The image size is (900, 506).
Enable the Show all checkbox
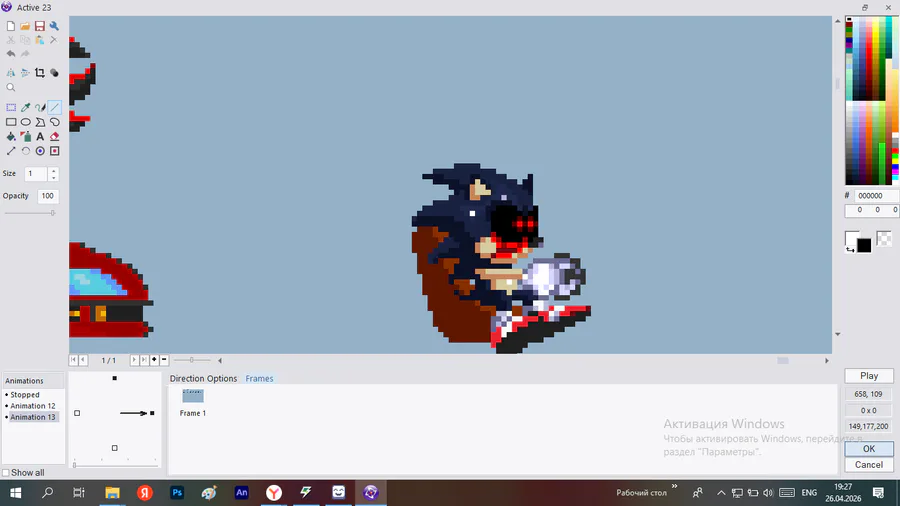[x=6, y=473]
